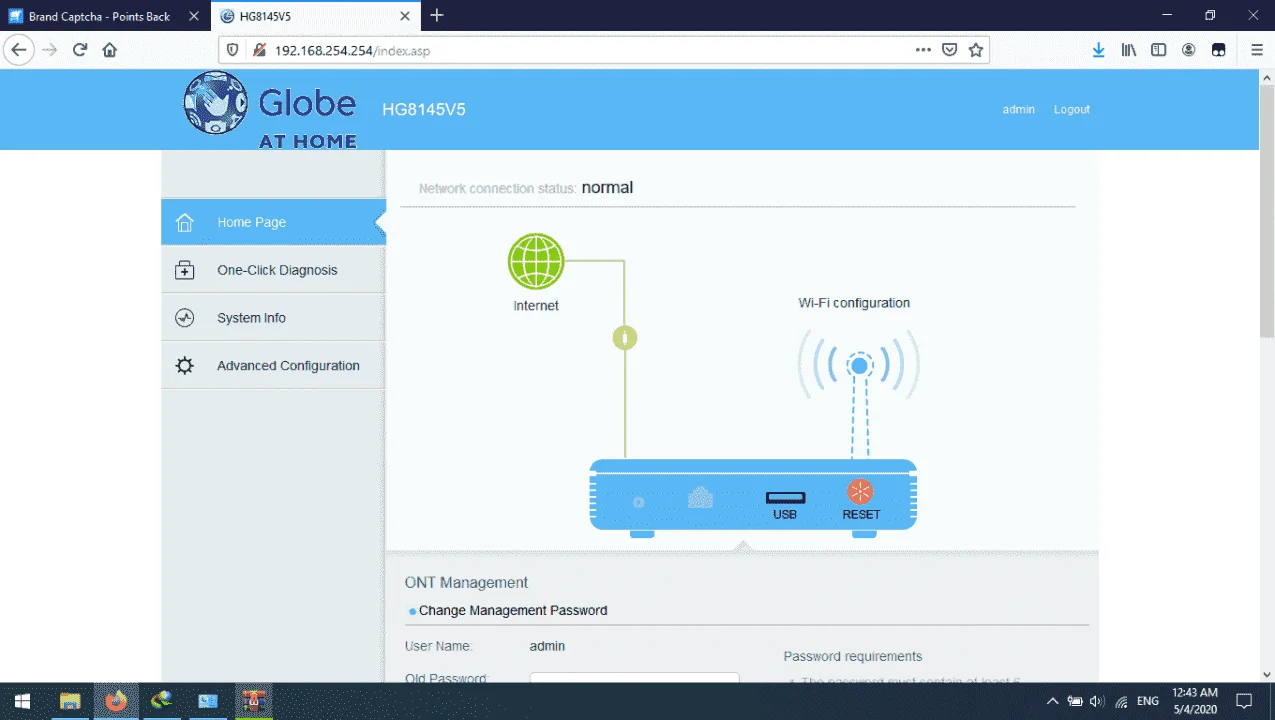Click the Change Management Password heading
This screenshot has height=720, width=1275.
pyautogui.click(x=513, y=610)
